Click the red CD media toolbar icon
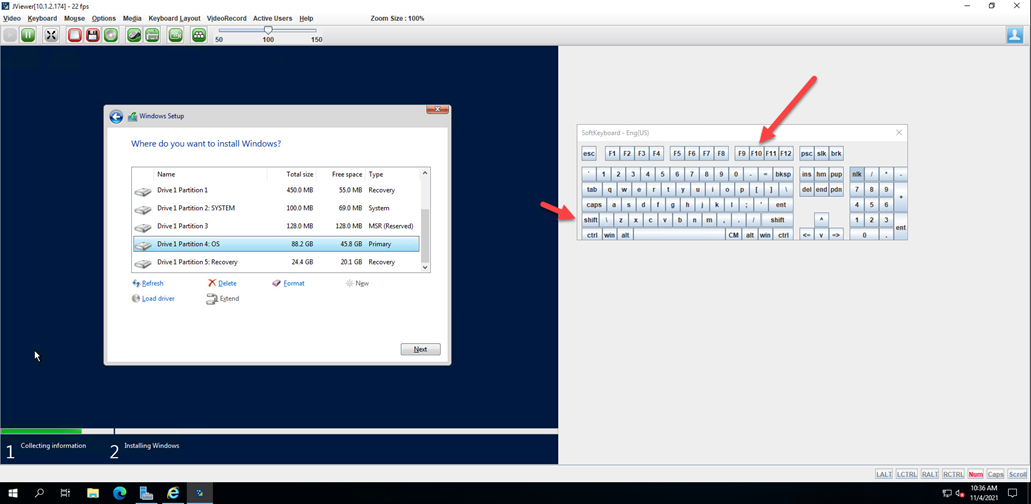This screenshot has height=504, width=1031. (74, 35)
